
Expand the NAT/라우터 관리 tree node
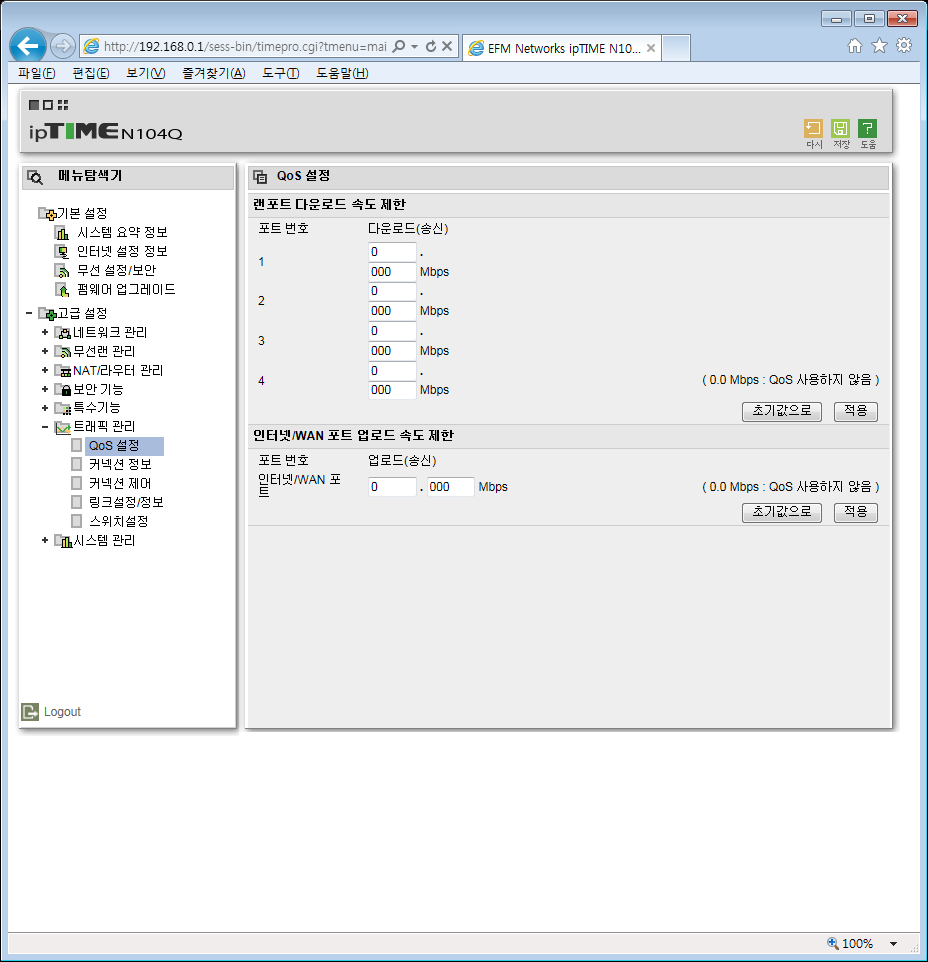coord(45,370)
